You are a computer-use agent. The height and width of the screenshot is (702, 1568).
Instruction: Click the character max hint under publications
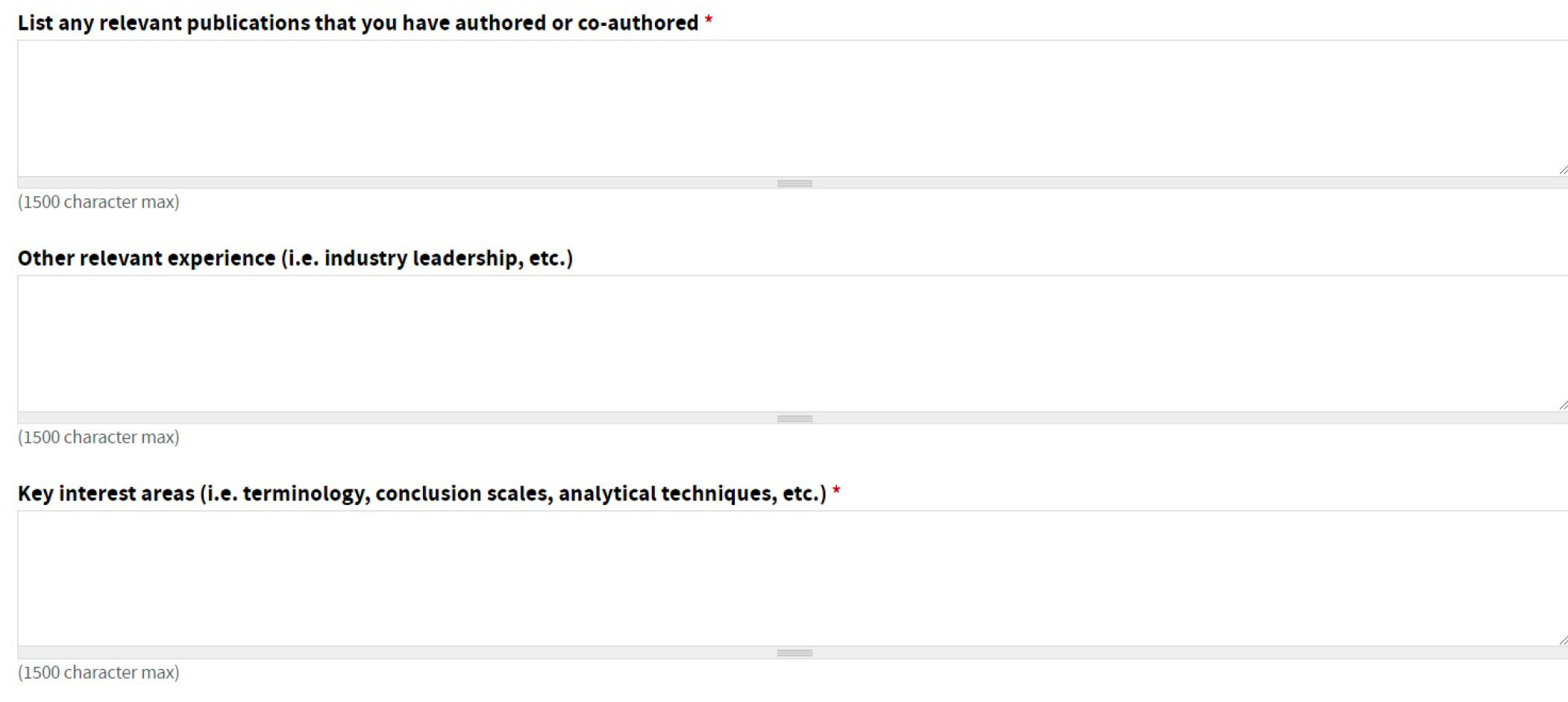(98, 202)
